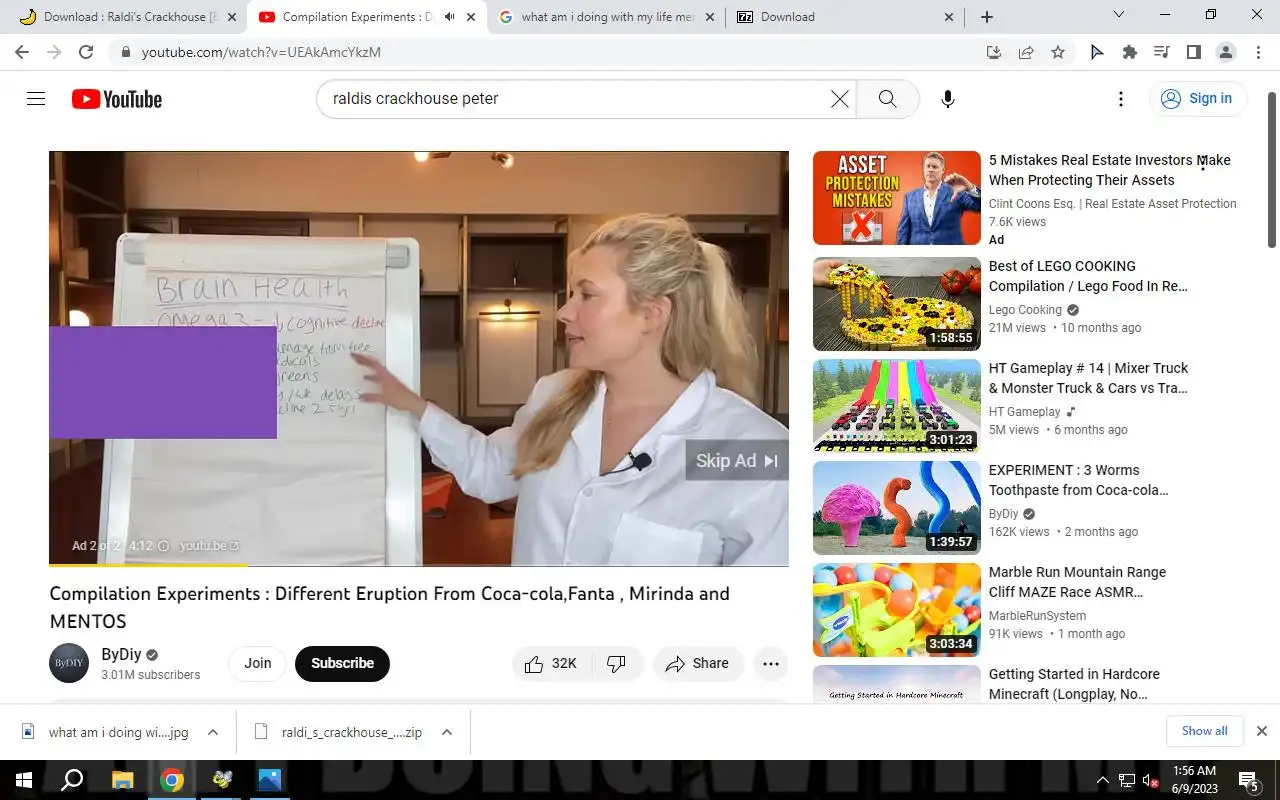Open ByDiy channel avatar
Image resolution: width=1280 pixels, height=800 pixels.
[x=69, y=663]
